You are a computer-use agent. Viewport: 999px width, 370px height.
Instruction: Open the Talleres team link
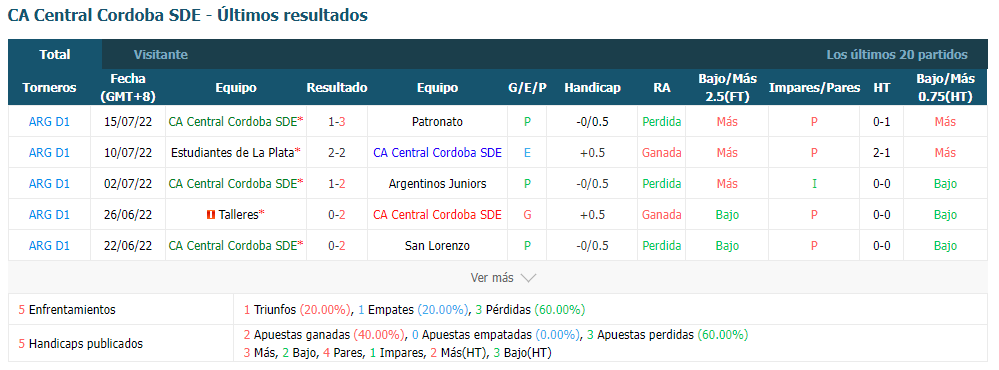[x=238, y=215]
